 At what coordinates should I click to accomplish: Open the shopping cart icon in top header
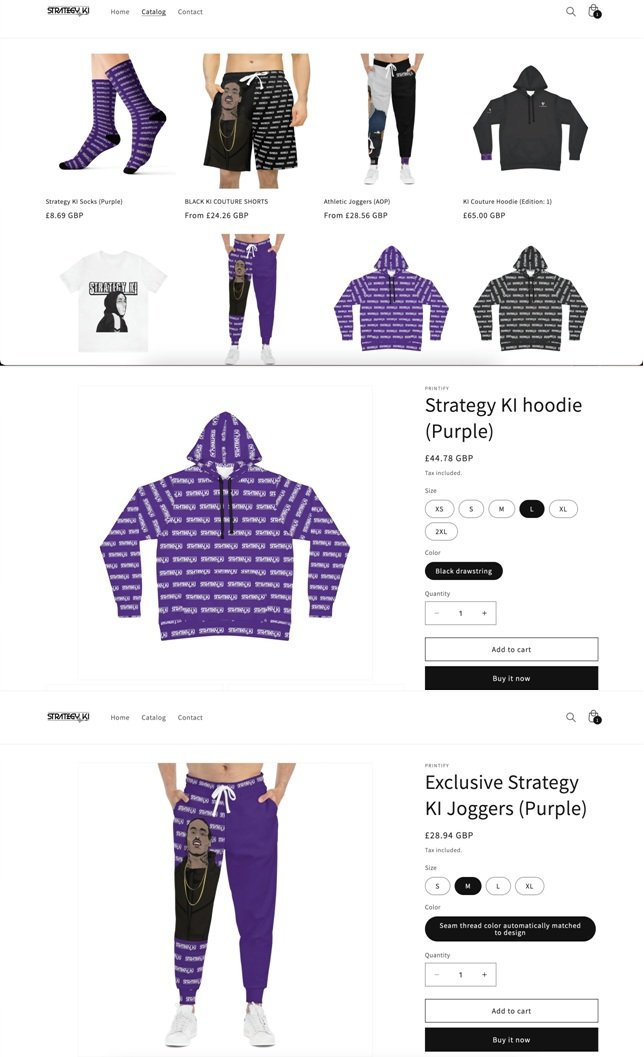(x=593, y=11)
